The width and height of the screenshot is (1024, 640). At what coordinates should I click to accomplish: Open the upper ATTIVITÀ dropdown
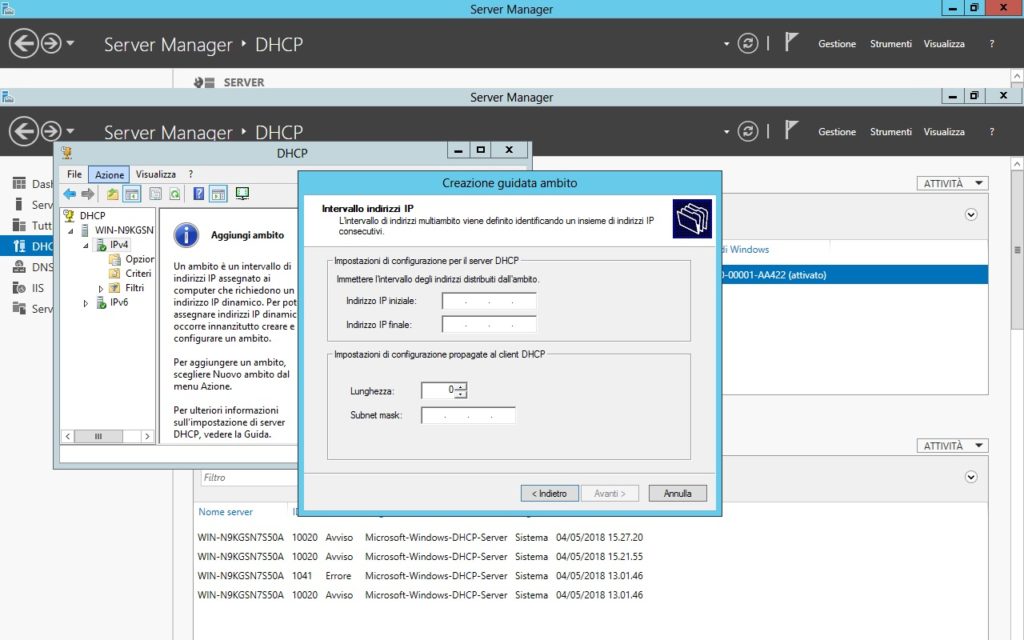pyautogui.click(x=952, y=184)
